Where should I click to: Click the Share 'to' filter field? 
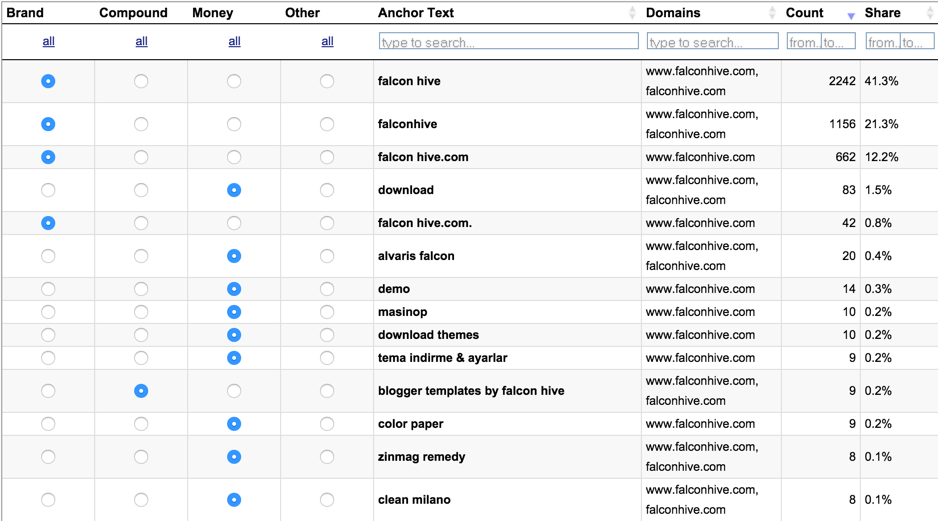917,41
